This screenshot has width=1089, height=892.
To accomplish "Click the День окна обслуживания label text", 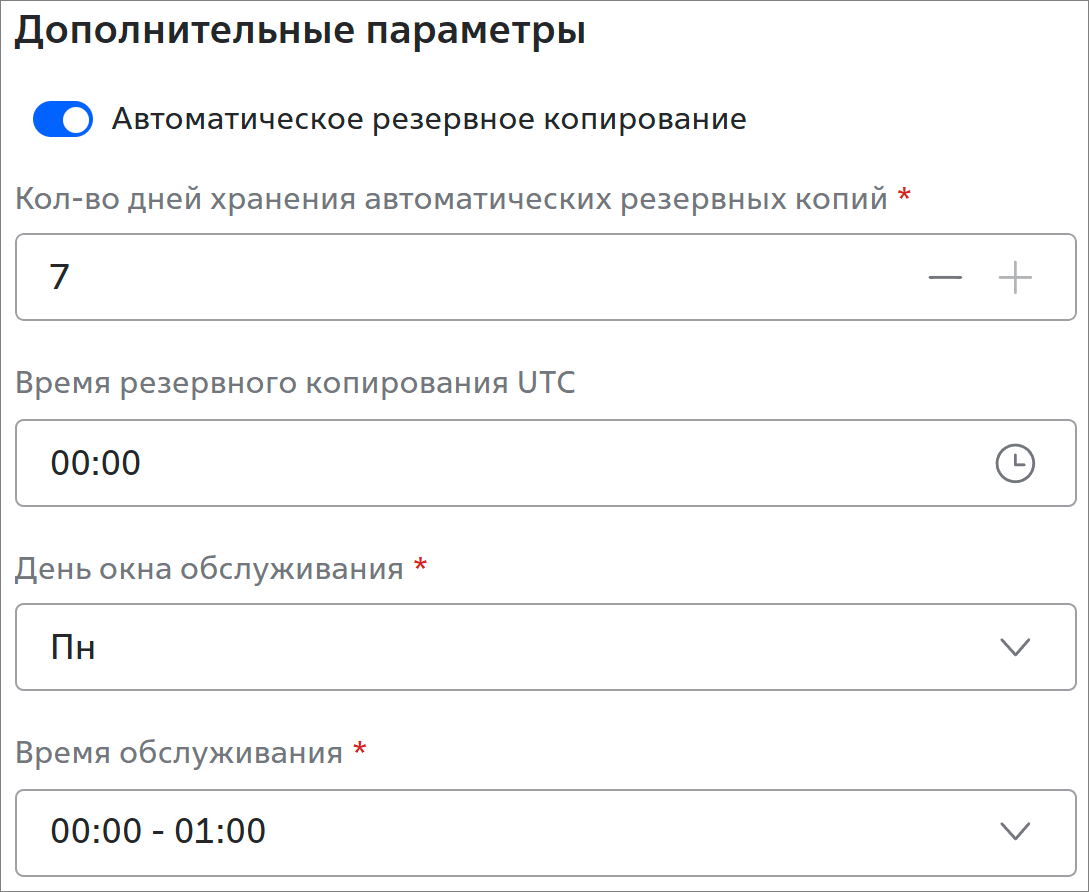I will 209,569.
